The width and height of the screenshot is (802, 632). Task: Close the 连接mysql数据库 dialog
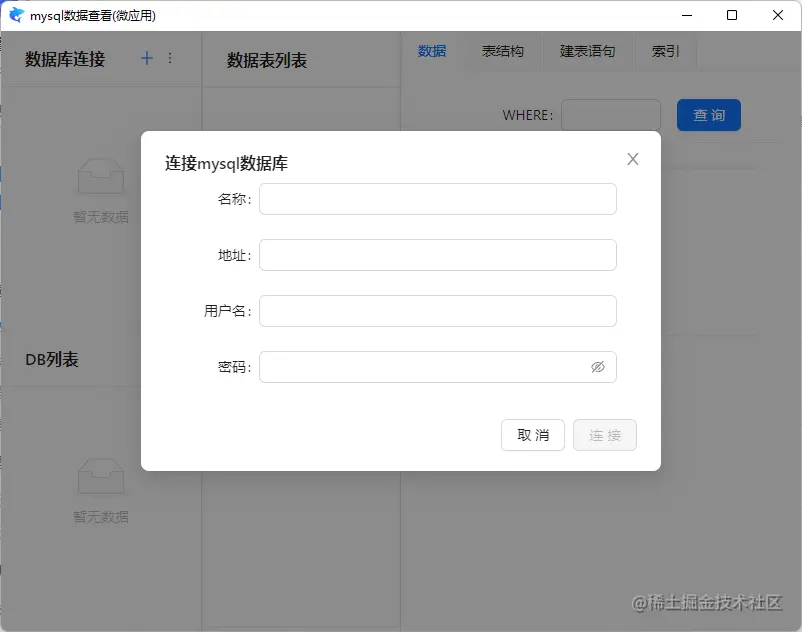pos(633,160)
